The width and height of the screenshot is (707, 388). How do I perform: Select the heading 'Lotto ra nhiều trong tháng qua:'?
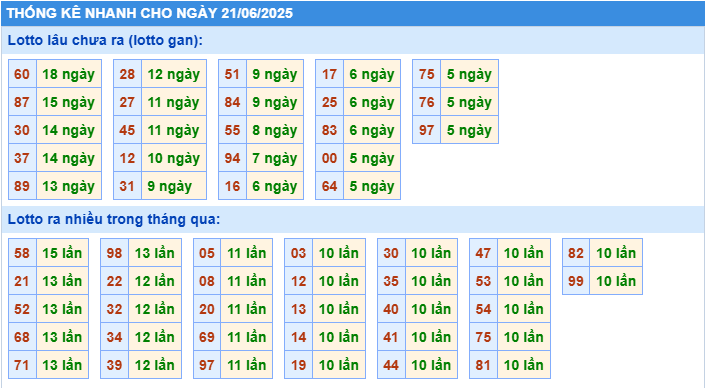[x=114, y=219]
